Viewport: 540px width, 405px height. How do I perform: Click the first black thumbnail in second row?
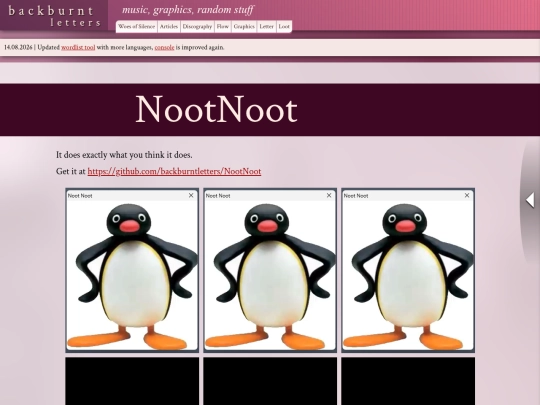coord(132,381)
